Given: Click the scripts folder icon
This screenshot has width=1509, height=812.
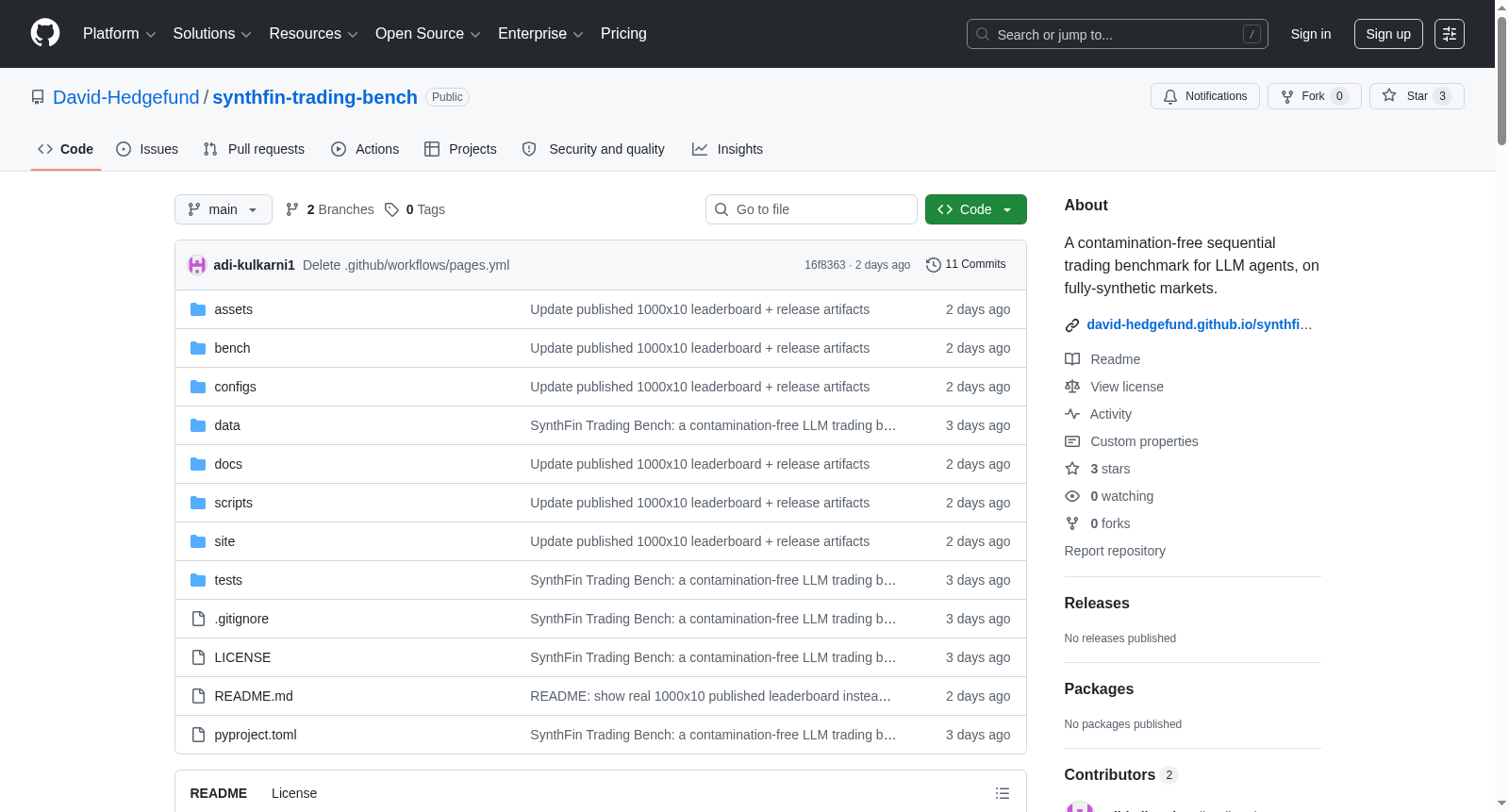Looking at the screenshot, I should click(x=198, y=503).
